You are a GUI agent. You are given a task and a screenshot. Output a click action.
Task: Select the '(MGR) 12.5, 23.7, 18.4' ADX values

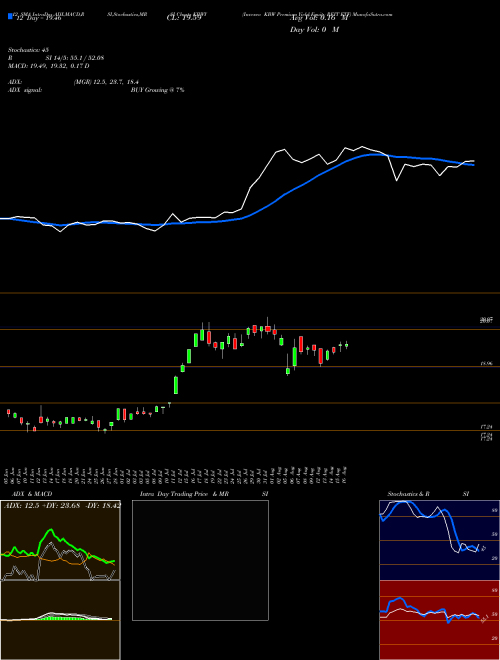click(106, 82)
